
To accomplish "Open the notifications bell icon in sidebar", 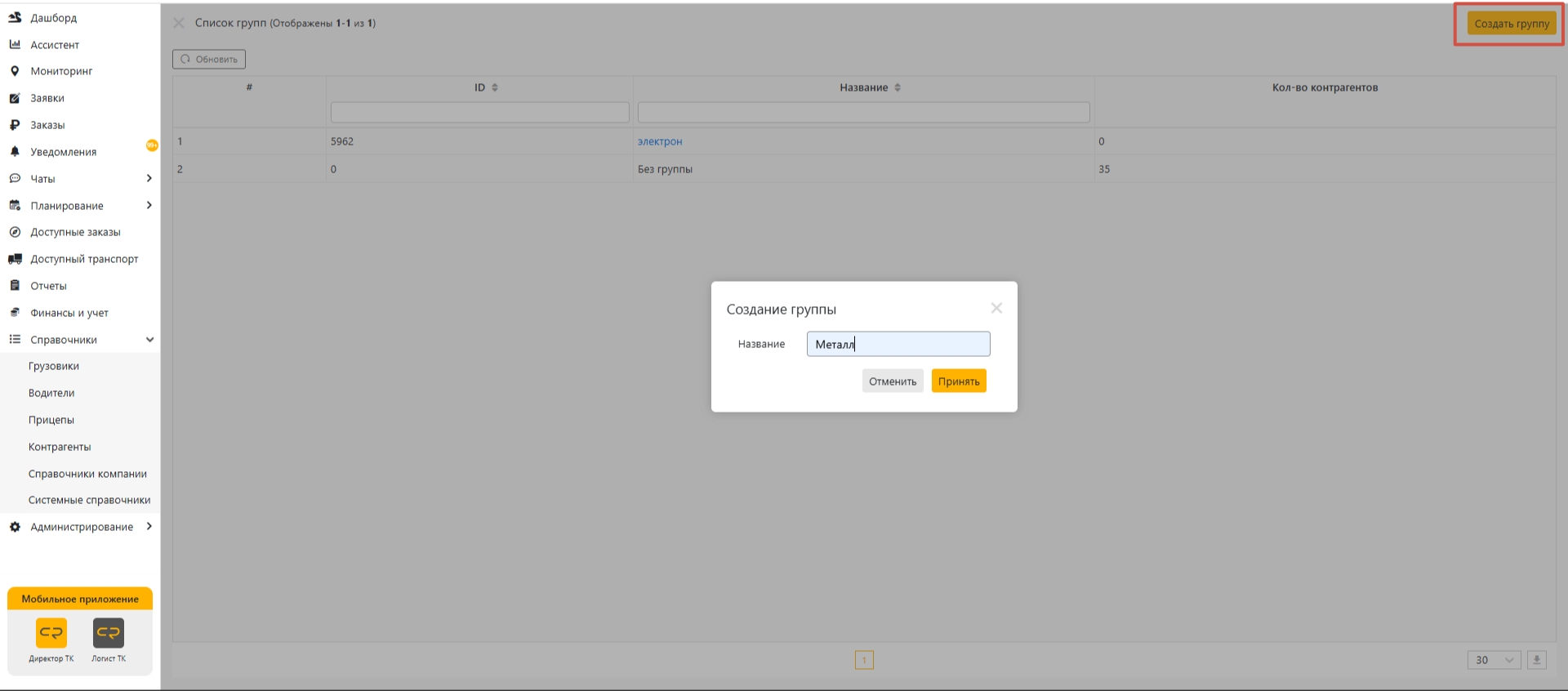I will point(15,152).
